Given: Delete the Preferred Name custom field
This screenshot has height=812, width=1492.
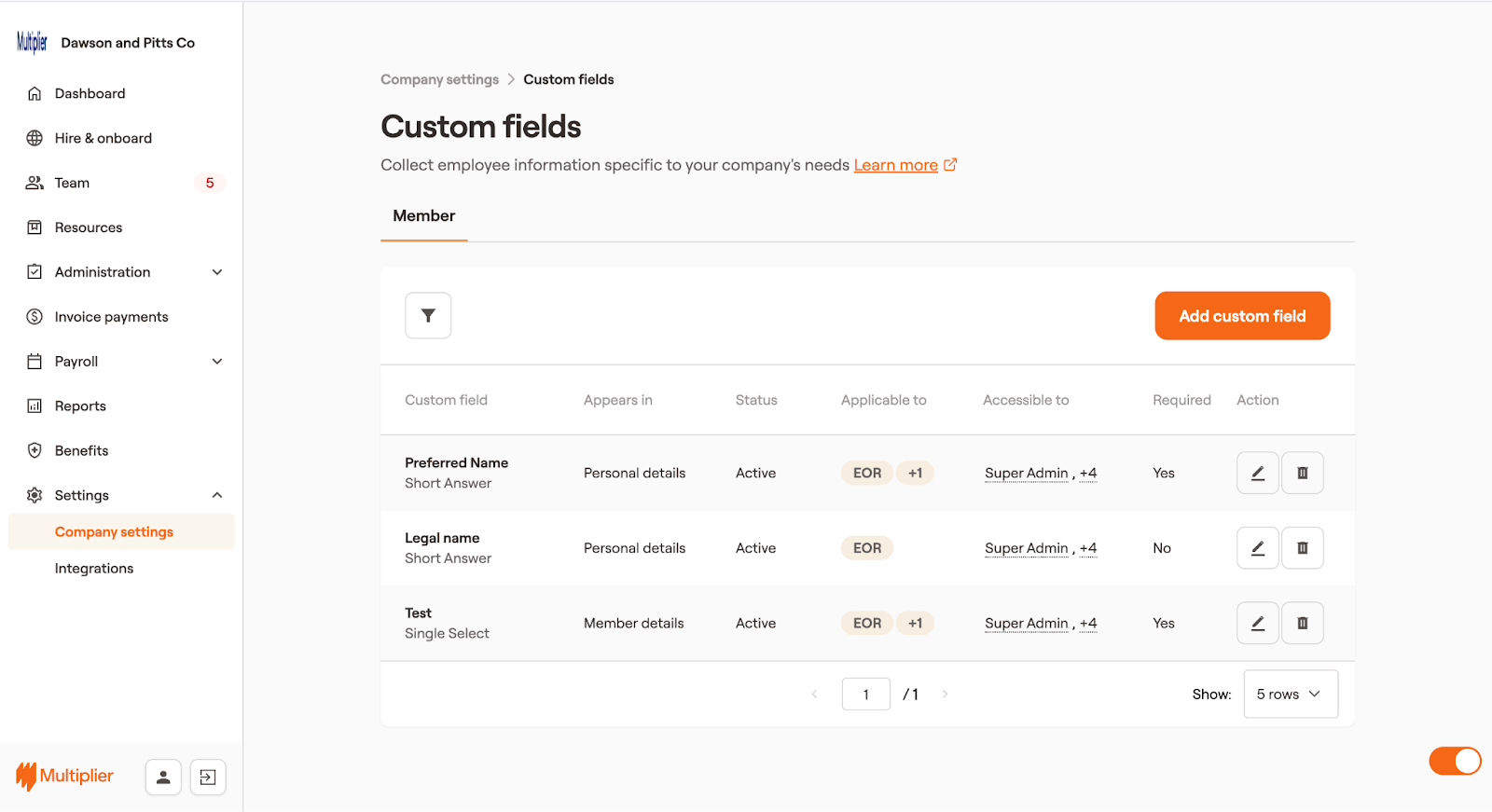Looking at the screenshot, I should click(1302, 473).
